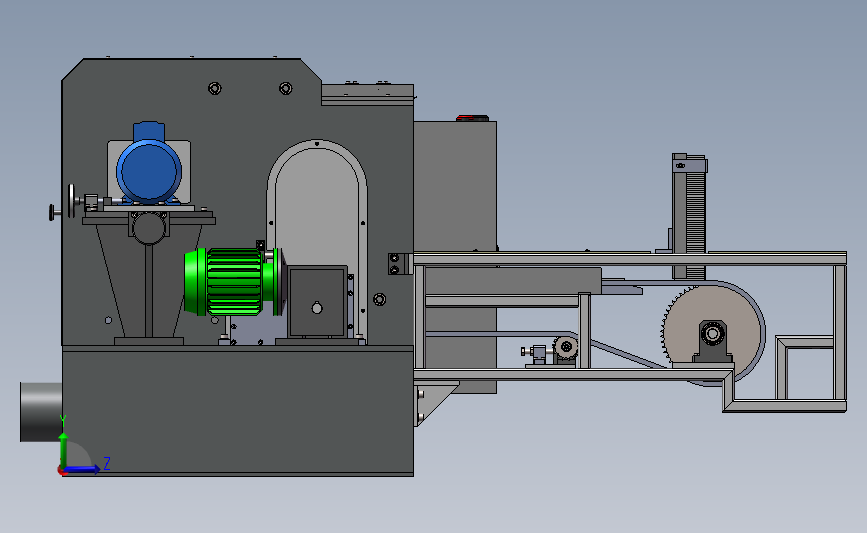Select the hinge block with two bolts
Image resolution: width=867 pixels, height=533 pixels.
pyautogui.click(x=398, y=264)
